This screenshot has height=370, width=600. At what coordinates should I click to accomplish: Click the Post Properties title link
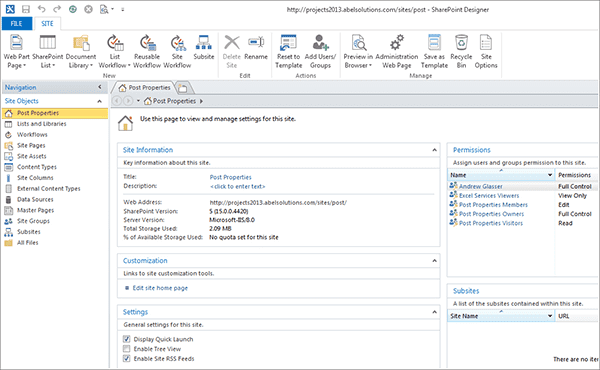(x=230, y=177)
